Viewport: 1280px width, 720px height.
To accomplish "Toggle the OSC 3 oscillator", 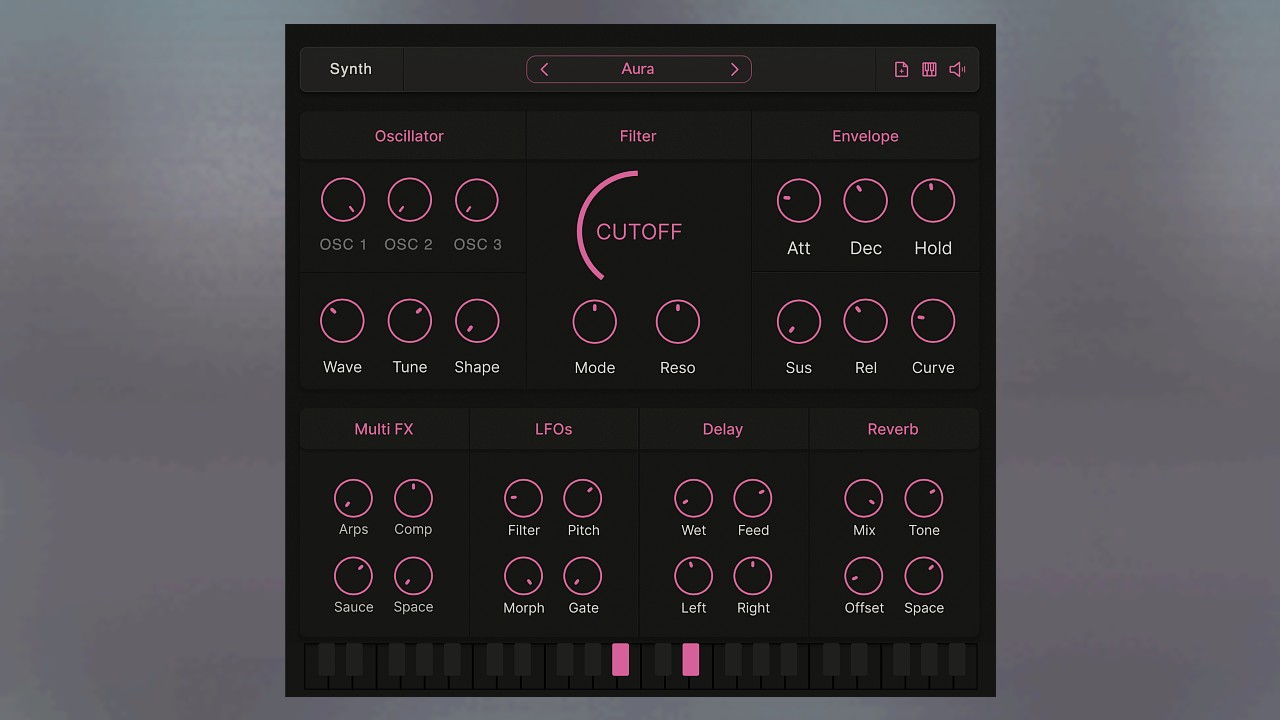I will (x=477, y=200).
